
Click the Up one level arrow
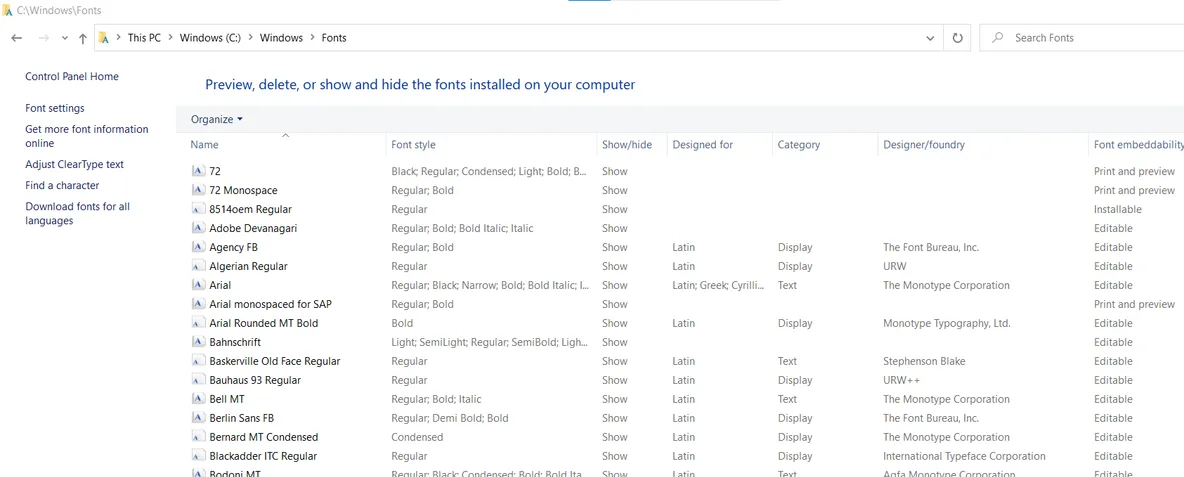click(83, 38)
